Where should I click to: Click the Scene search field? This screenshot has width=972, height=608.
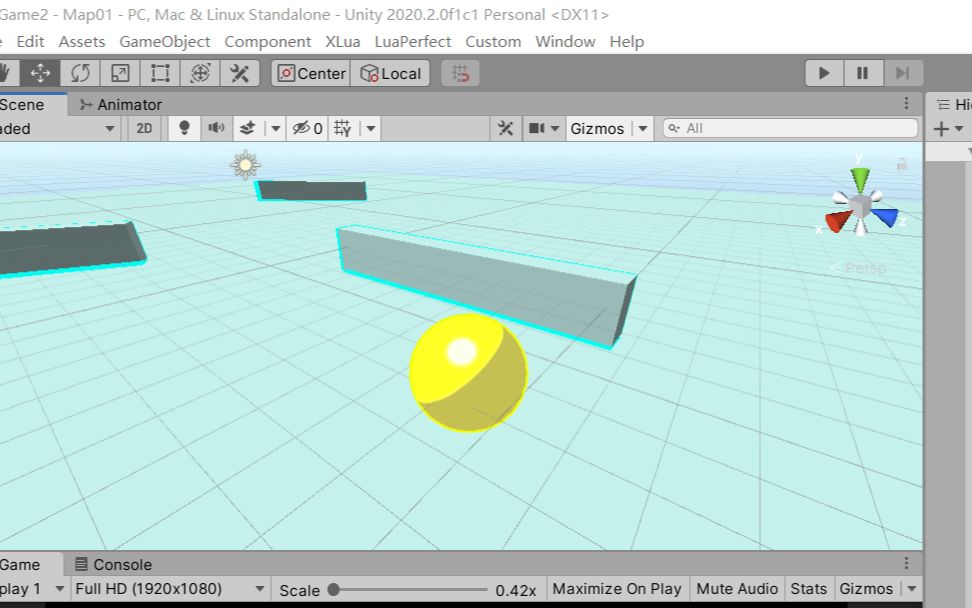(x=790, y=128)
